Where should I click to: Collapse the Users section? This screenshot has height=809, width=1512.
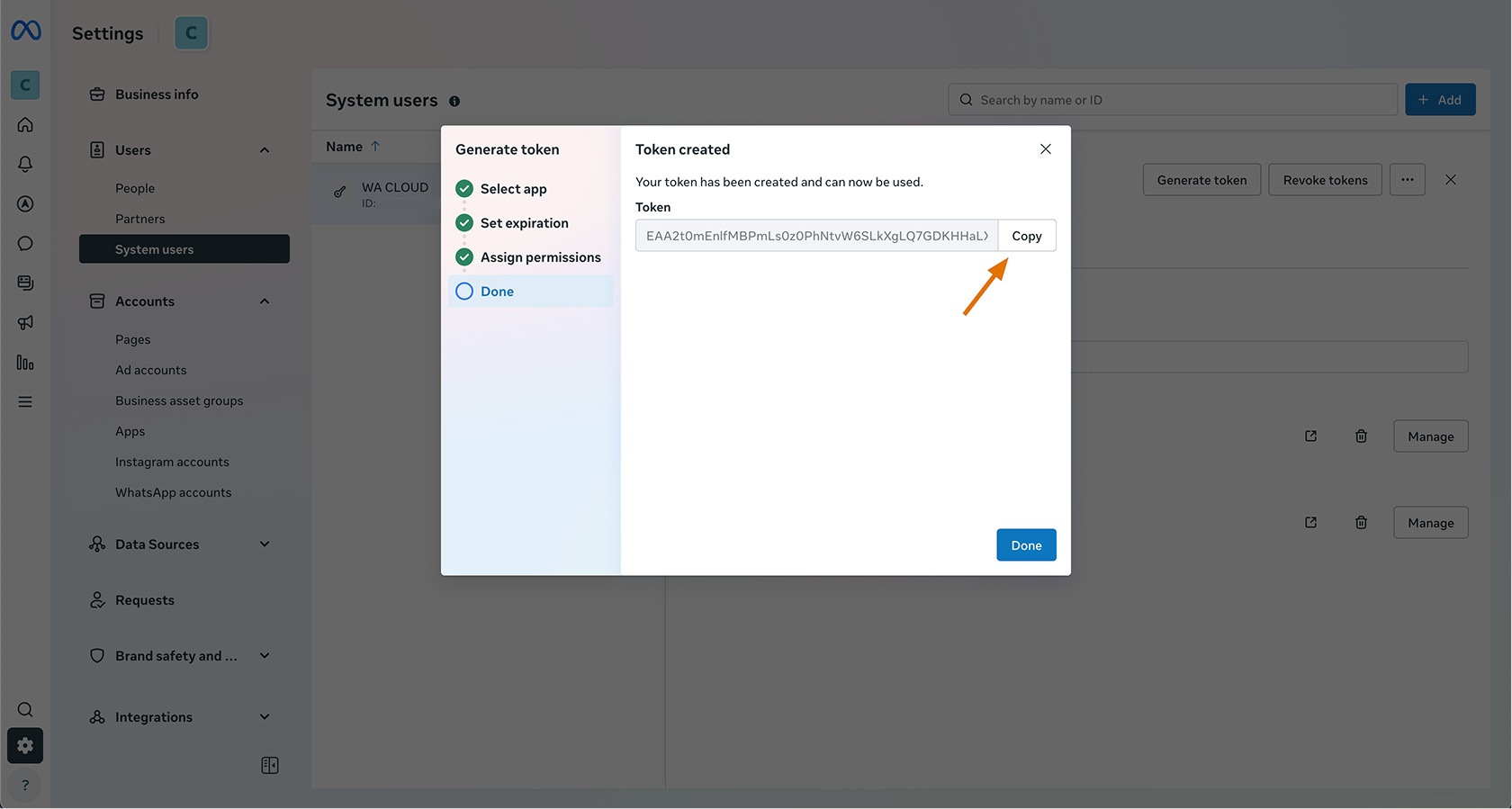(x=265, y=150)
